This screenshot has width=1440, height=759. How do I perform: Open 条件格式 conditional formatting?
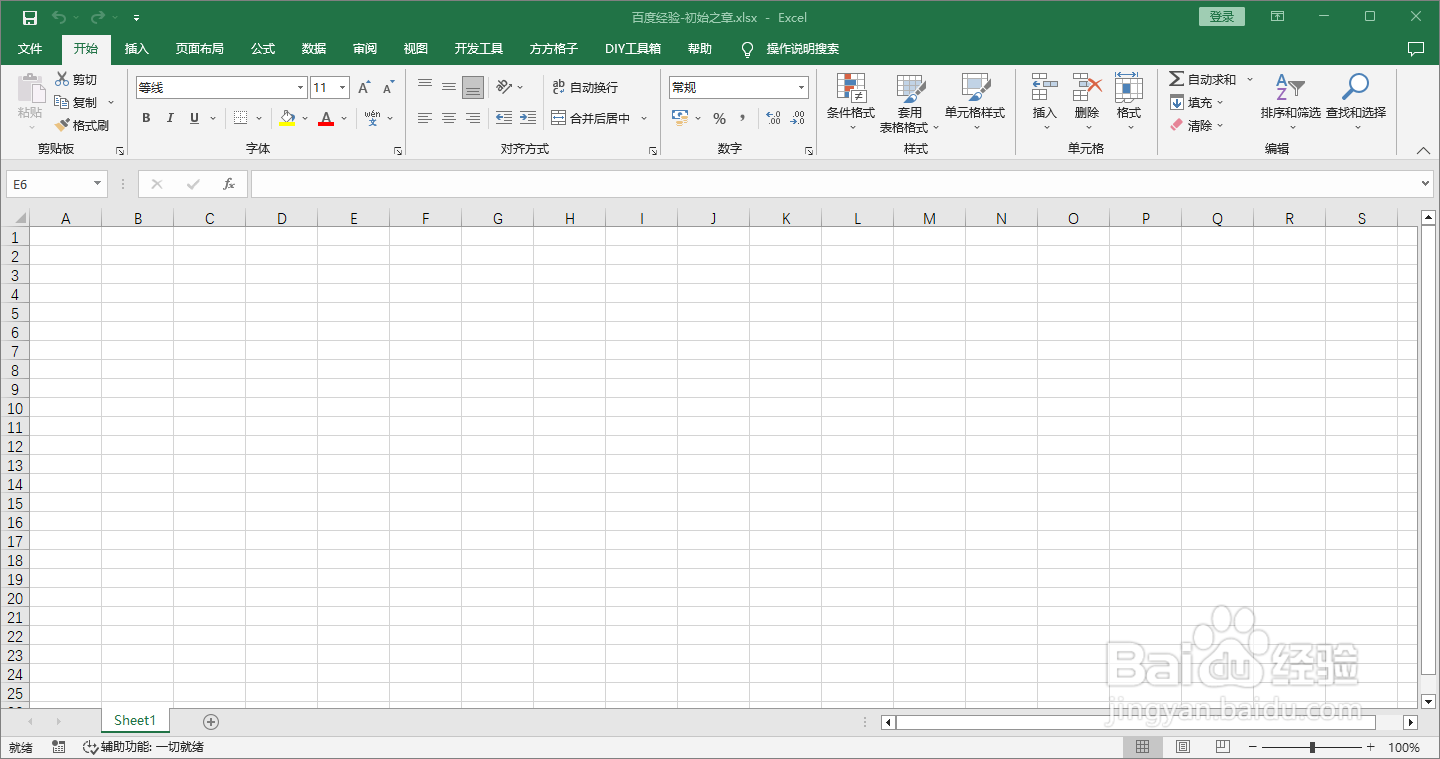tap(851, 102)
